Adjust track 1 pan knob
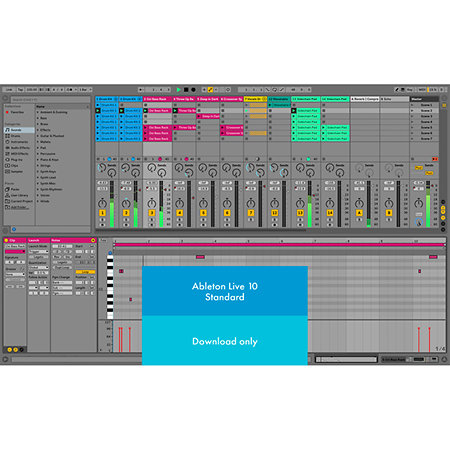The height and width of the screenshot is (450, 450). [102, 203]
